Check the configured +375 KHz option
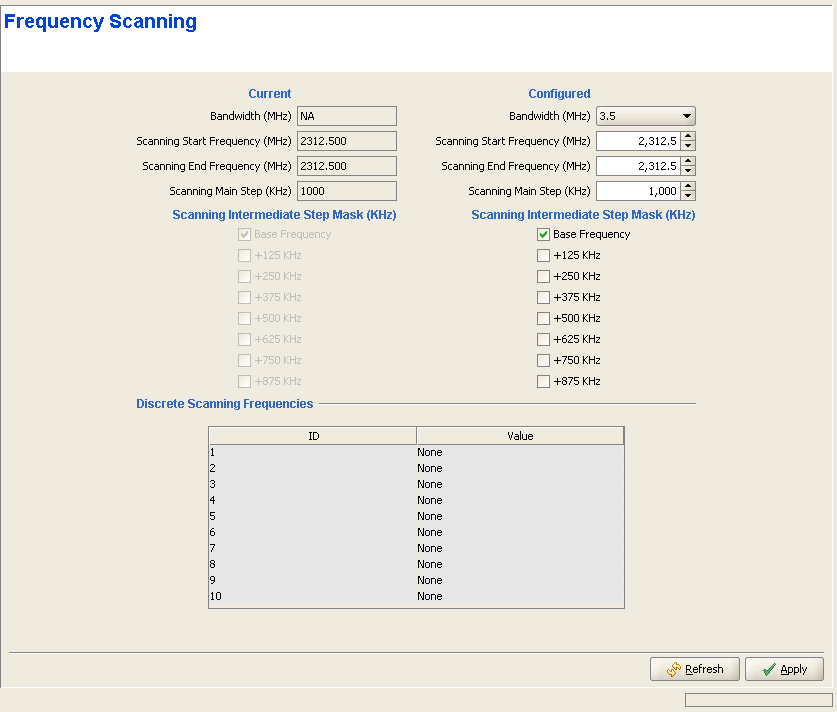This screenshot has width=837, height=712. click(543, 297)
